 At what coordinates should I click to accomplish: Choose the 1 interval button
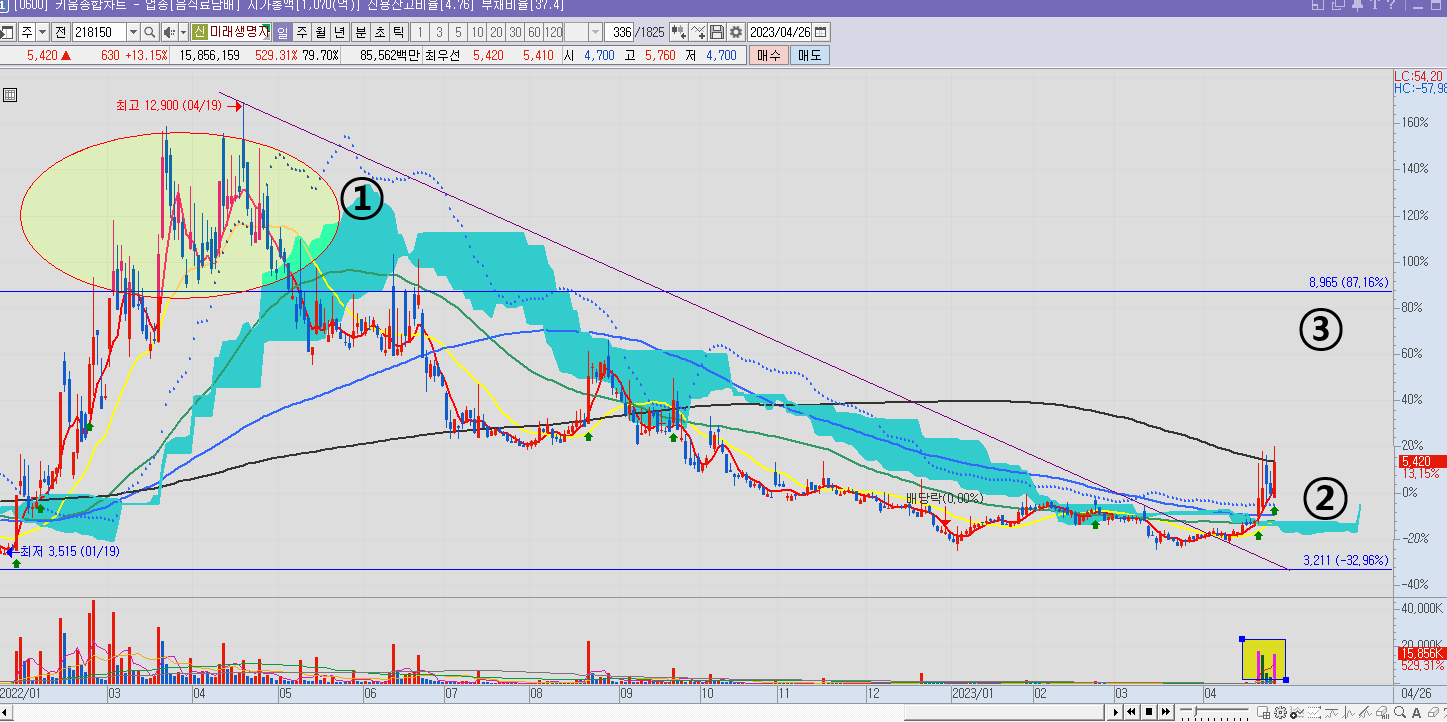420,32
